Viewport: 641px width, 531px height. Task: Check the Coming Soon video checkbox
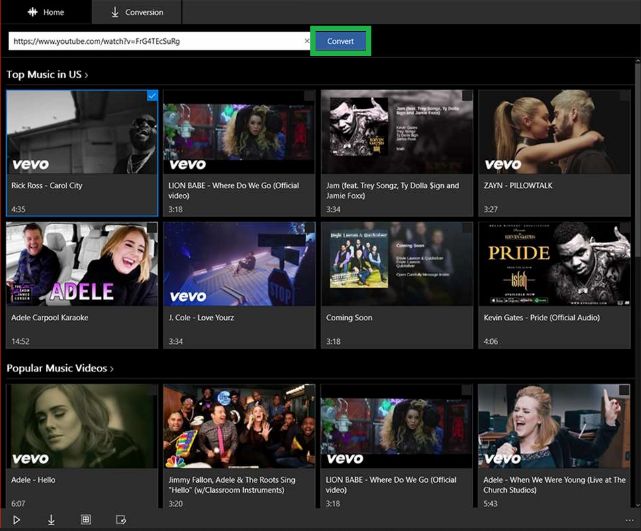(467, 228)
